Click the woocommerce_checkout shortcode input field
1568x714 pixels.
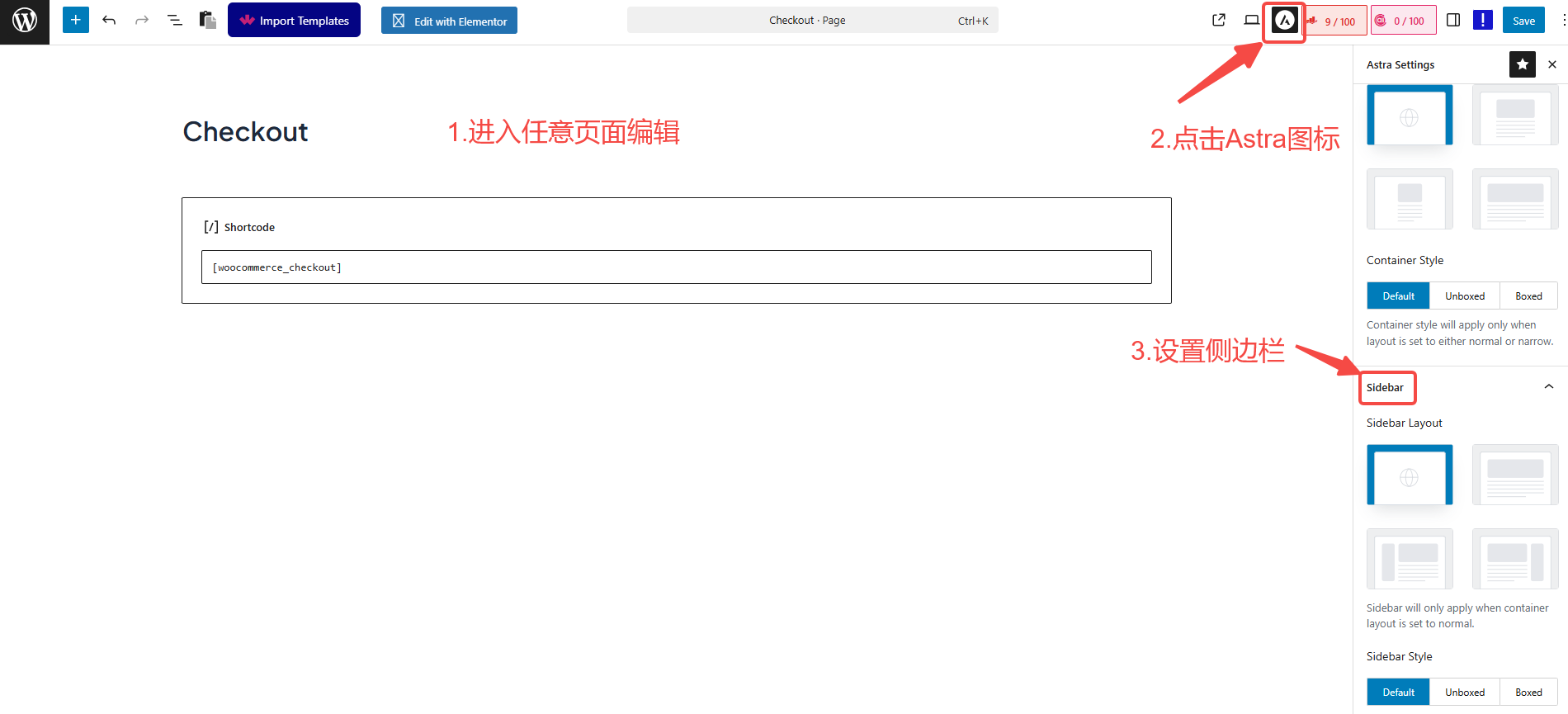676,267
